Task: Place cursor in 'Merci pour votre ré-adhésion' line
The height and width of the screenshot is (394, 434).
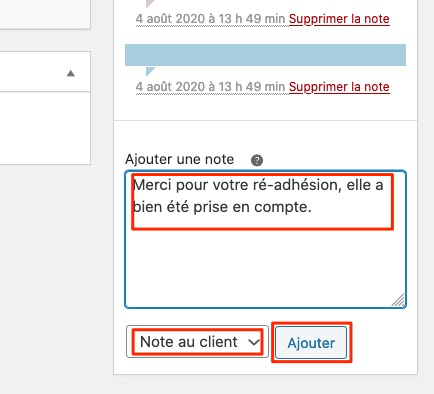Action: 258,185
